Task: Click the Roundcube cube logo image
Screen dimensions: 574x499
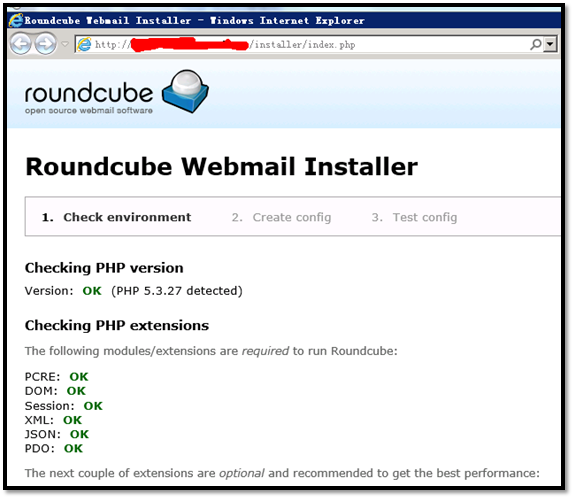Action: [x=186, y=91]
